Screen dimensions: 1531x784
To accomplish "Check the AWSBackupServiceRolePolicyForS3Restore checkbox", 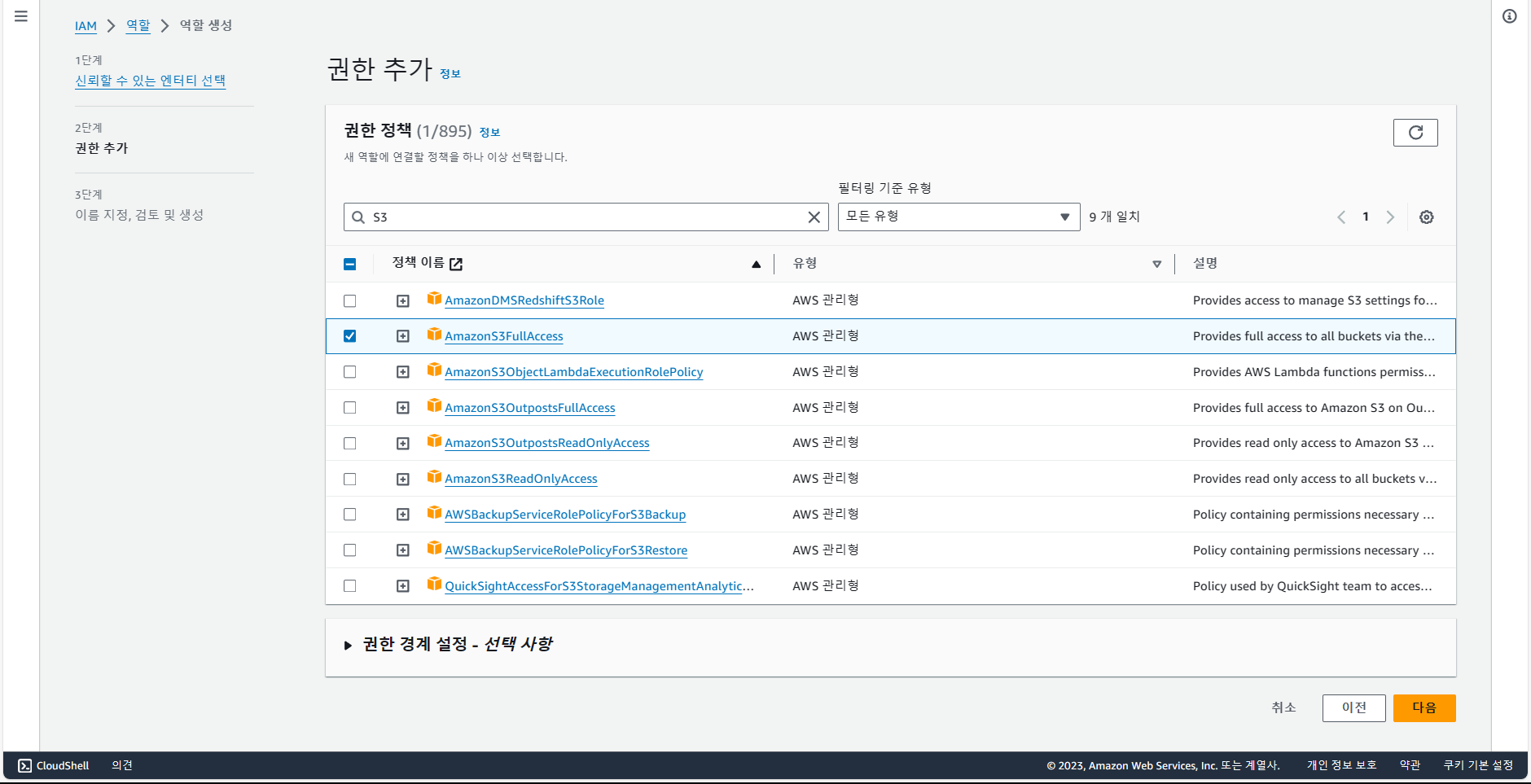I will (x=350, y=550).
